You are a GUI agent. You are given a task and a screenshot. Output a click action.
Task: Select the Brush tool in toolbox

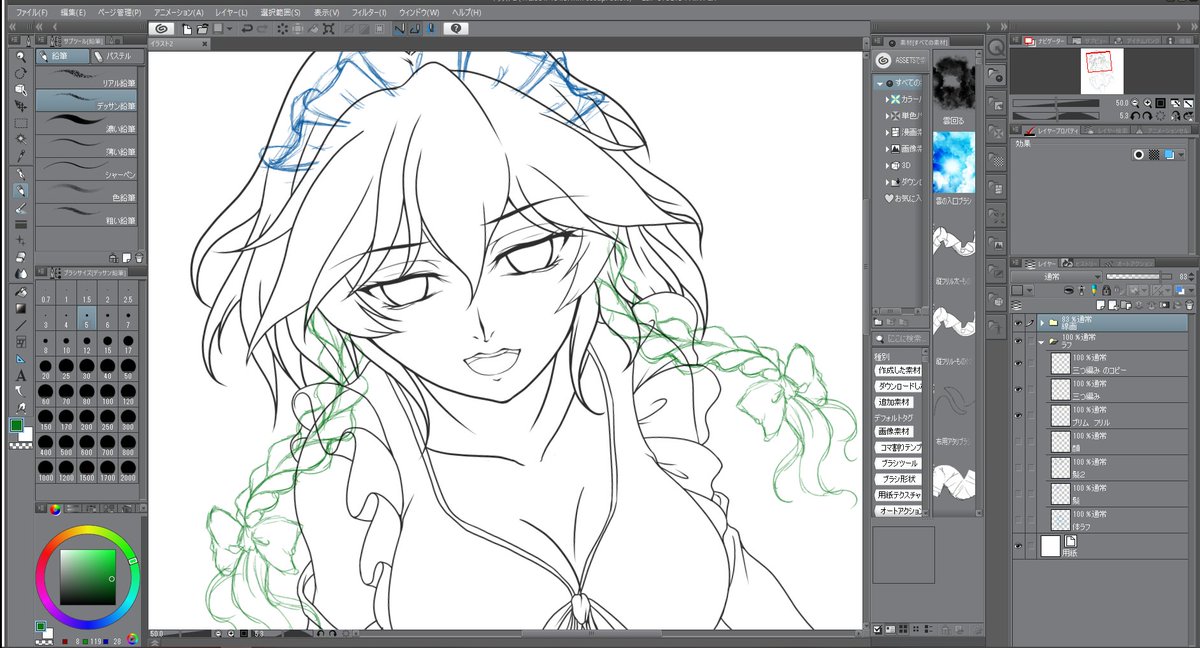coord(21,207)
